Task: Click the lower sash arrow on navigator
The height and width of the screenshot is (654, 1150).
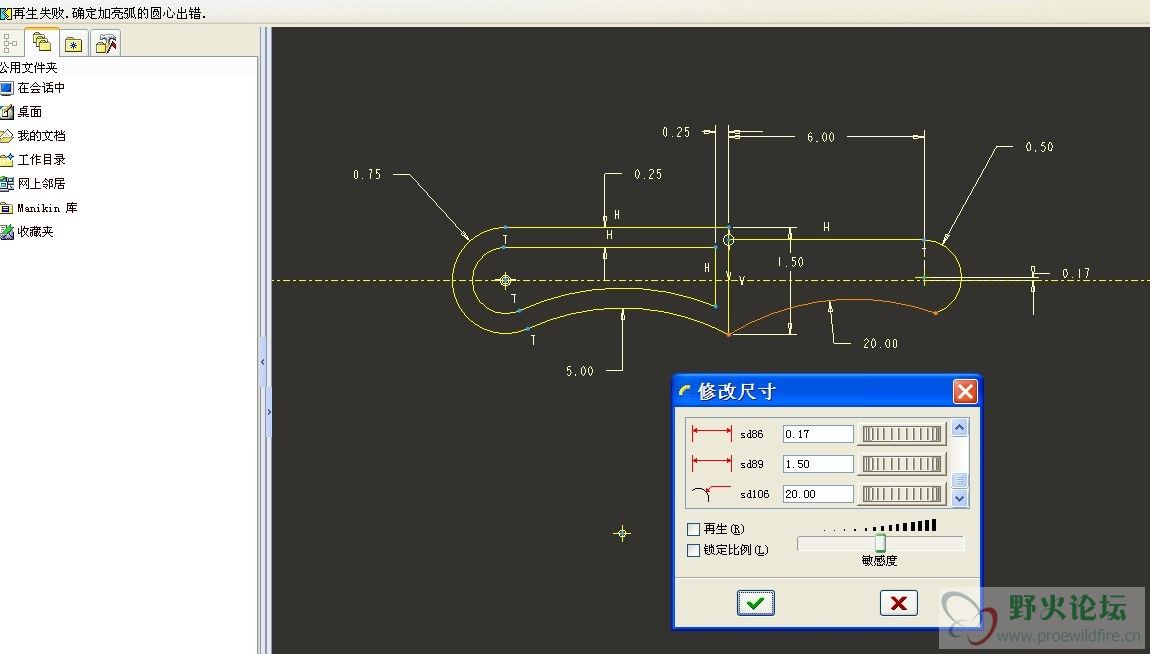Action: pos(268,412)
